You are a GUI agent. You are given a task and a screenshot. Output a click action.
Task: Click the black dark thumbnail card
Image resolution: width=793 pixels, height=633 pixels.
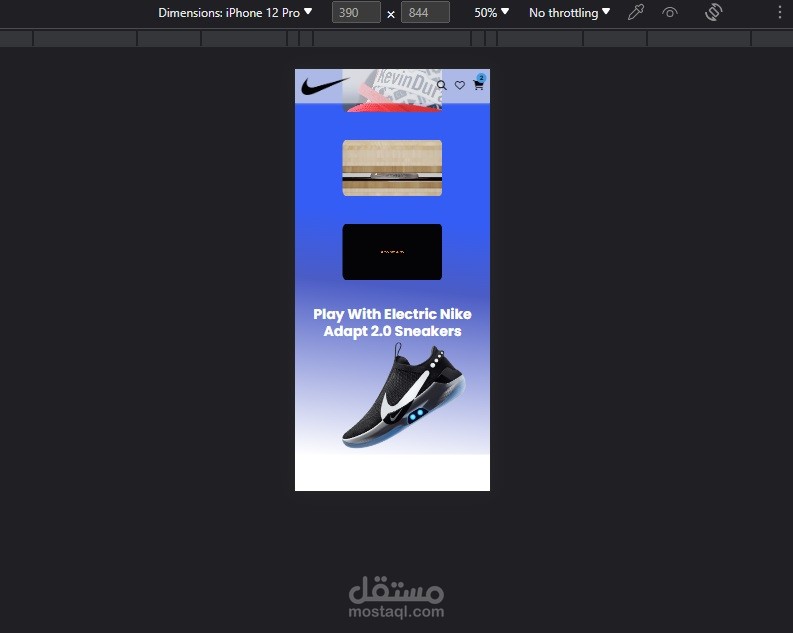click(392, 252)
